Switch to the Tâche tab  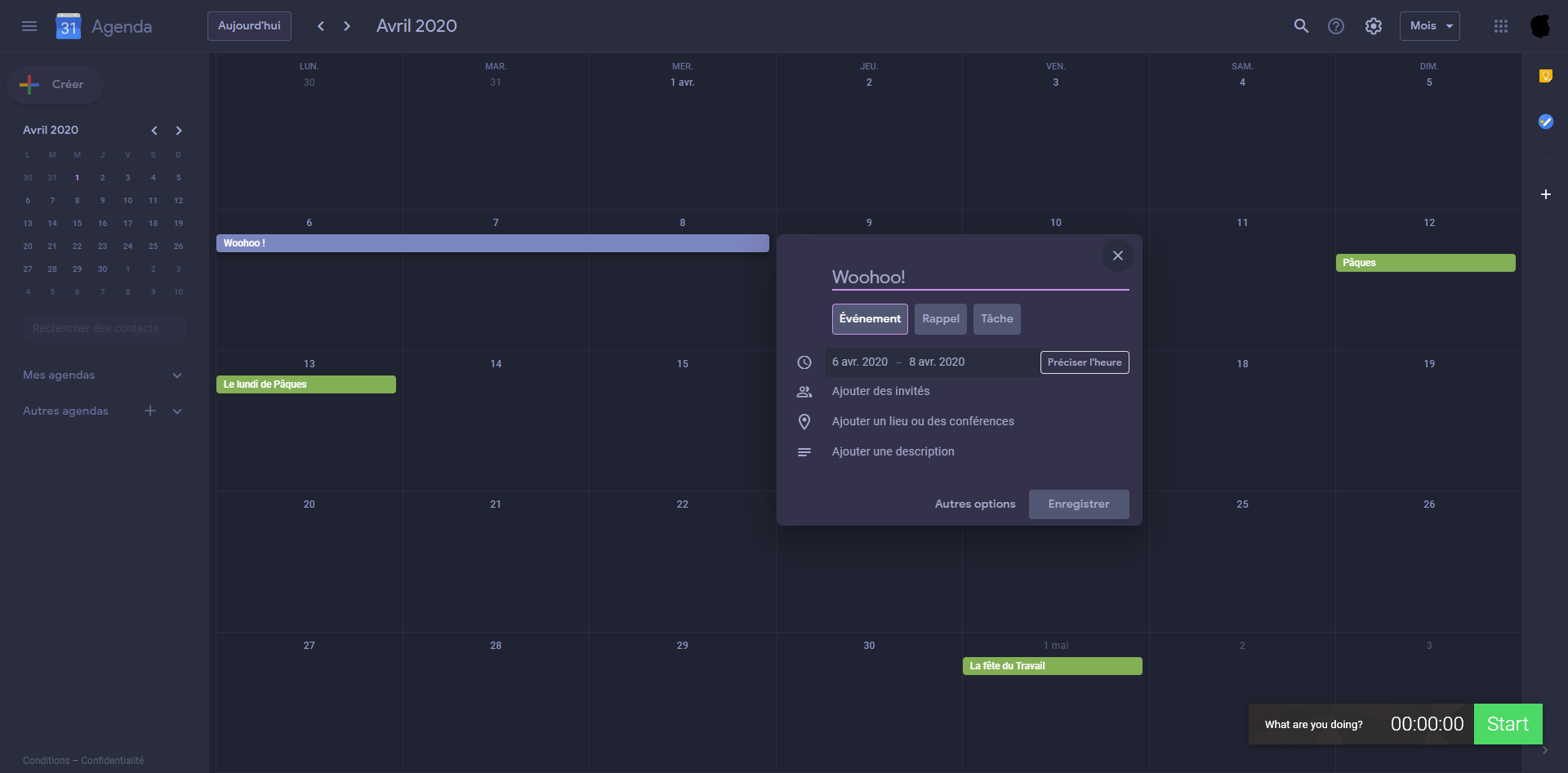[x=996, y=319]
